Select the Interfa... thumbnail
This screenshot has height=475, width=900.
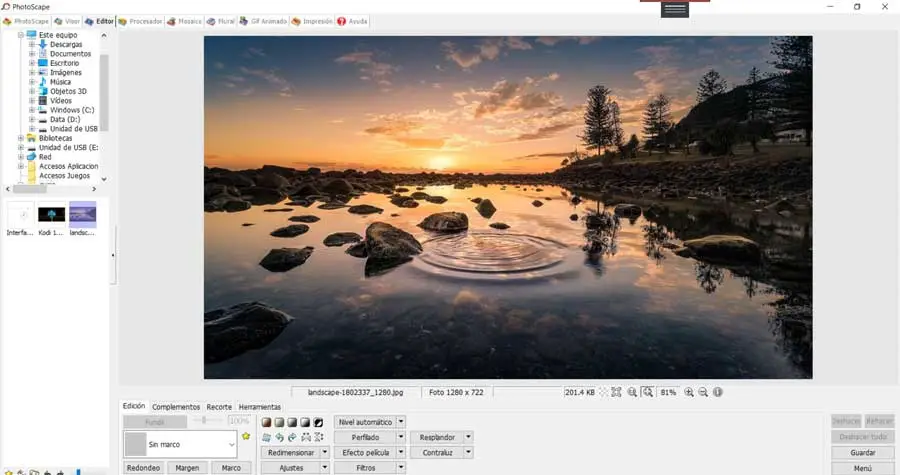click(x=20, y=218)
